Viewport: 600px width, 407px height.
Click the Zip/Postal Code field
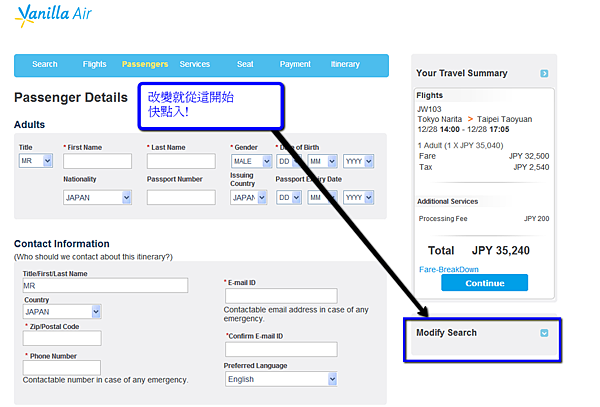(x=62, y=338)
